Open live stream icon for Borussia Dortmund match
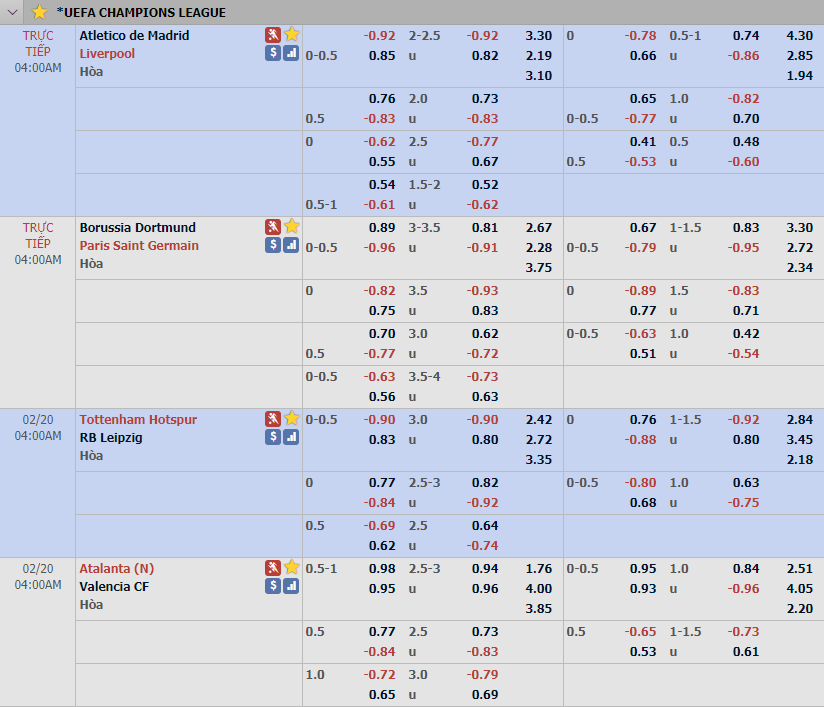Viewport: 824px width, 707px height. [273, 227]
